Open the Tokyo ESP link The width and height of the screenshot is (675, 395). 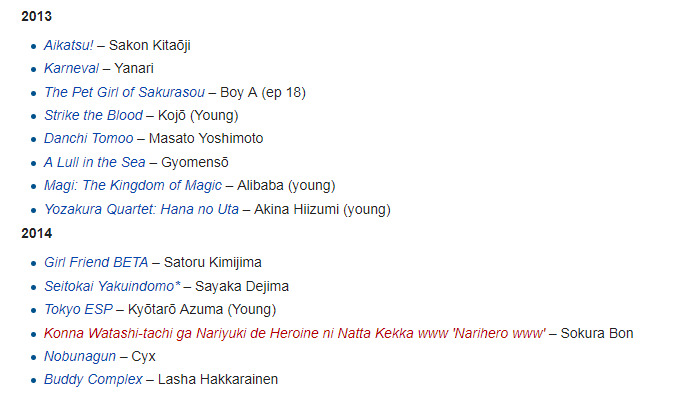pos(78,309)
